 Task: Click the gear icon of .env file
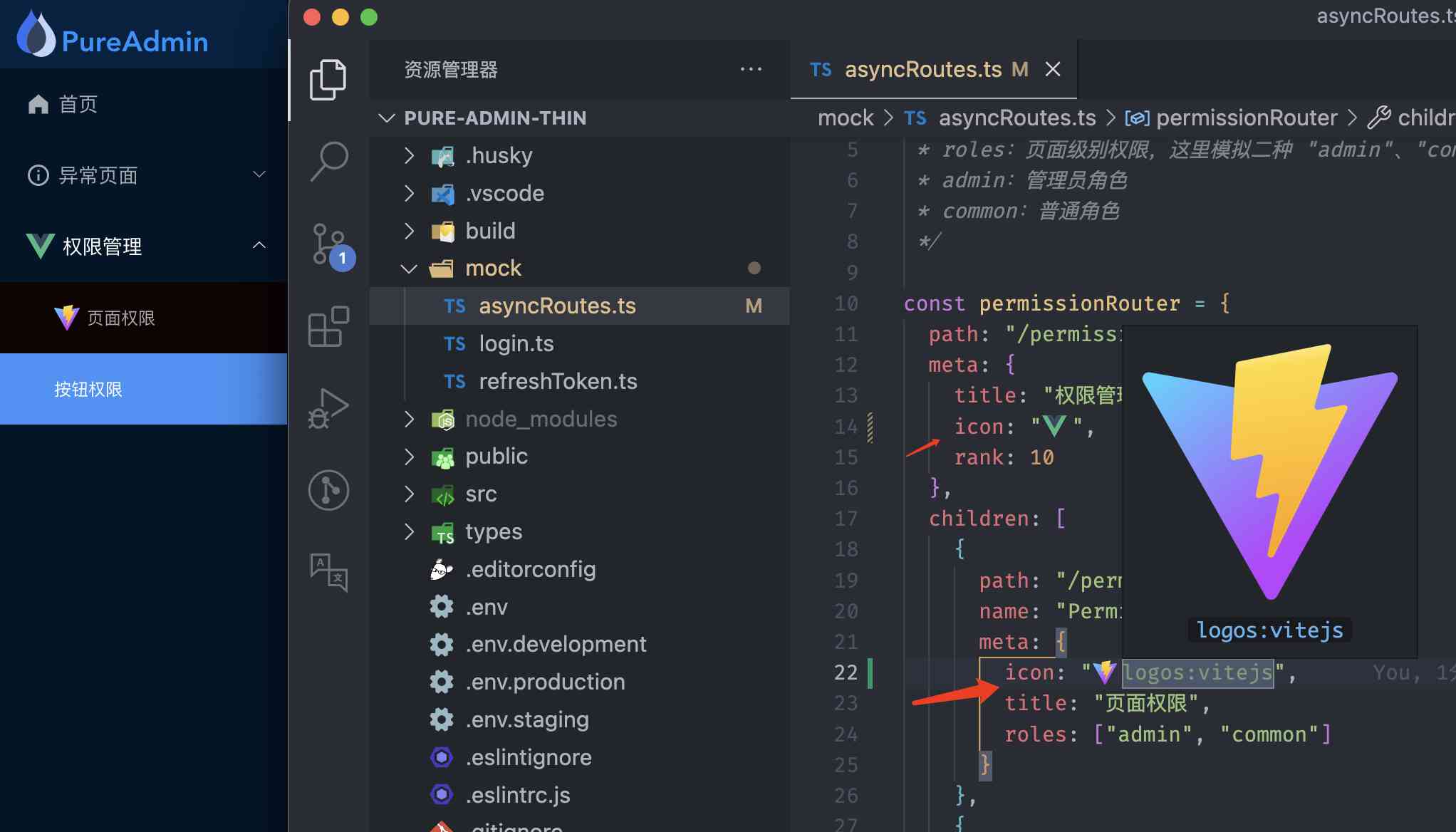[x=442, y=607]
